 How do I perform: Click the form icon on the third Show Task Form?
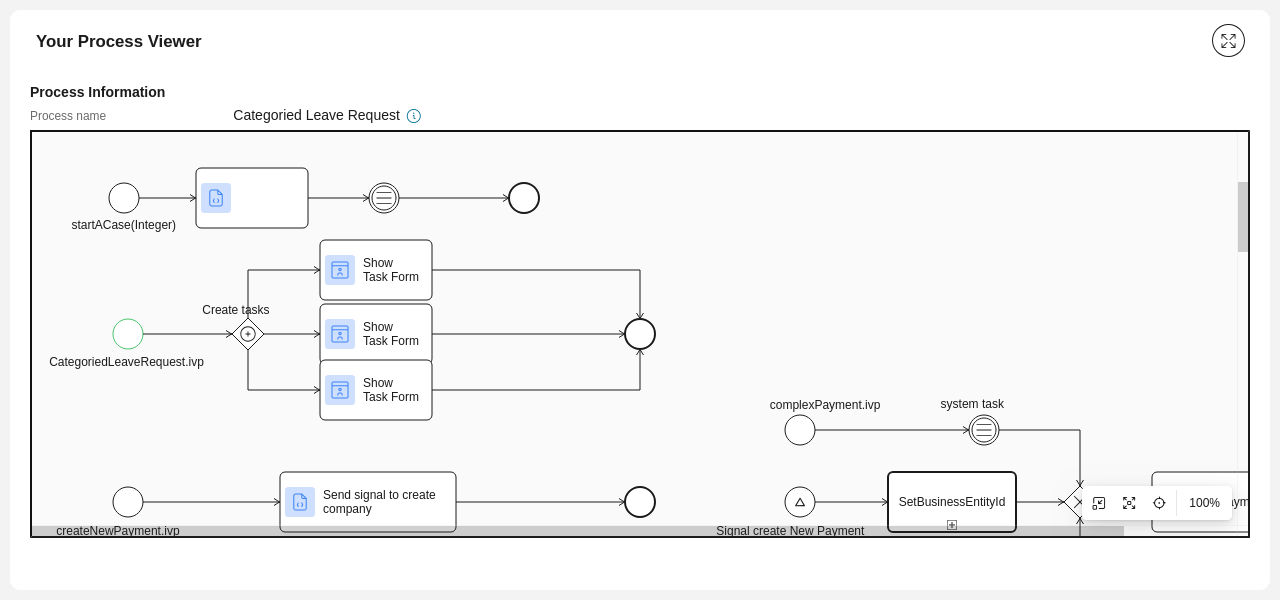[340, 390]
